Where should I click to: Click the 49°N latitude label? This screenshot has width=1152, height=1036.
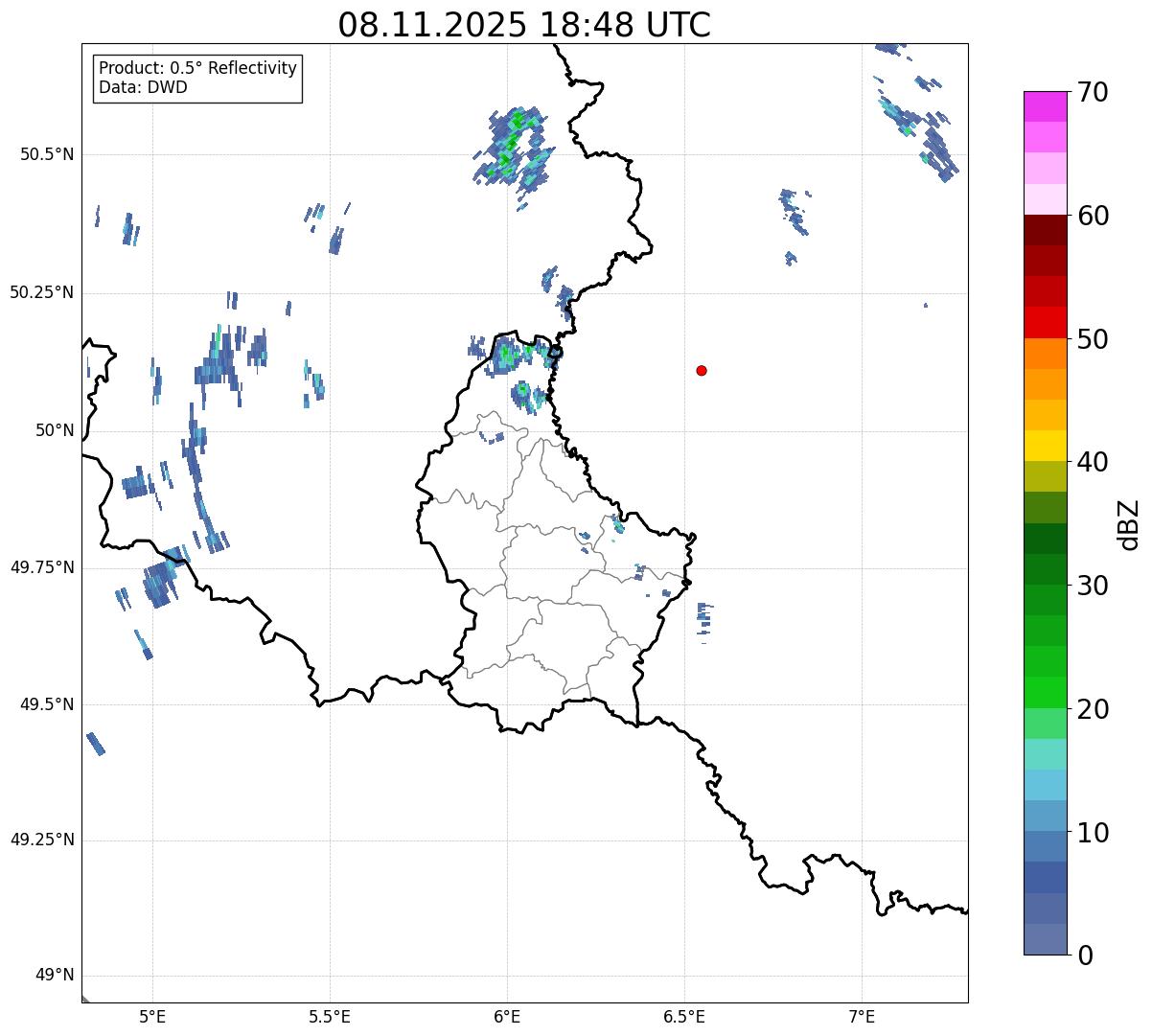pos(55,976)
